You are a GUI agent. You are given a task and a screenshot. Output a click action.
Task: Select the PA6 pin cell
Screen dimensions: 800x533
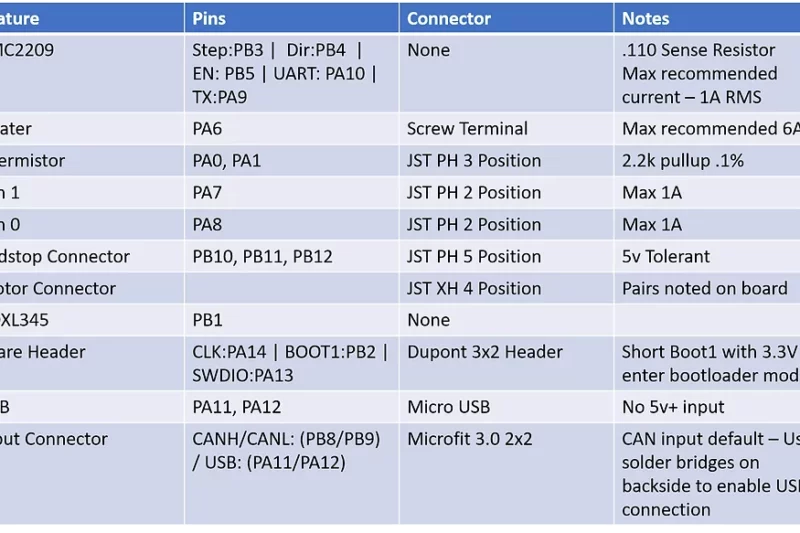click(207, 128)
